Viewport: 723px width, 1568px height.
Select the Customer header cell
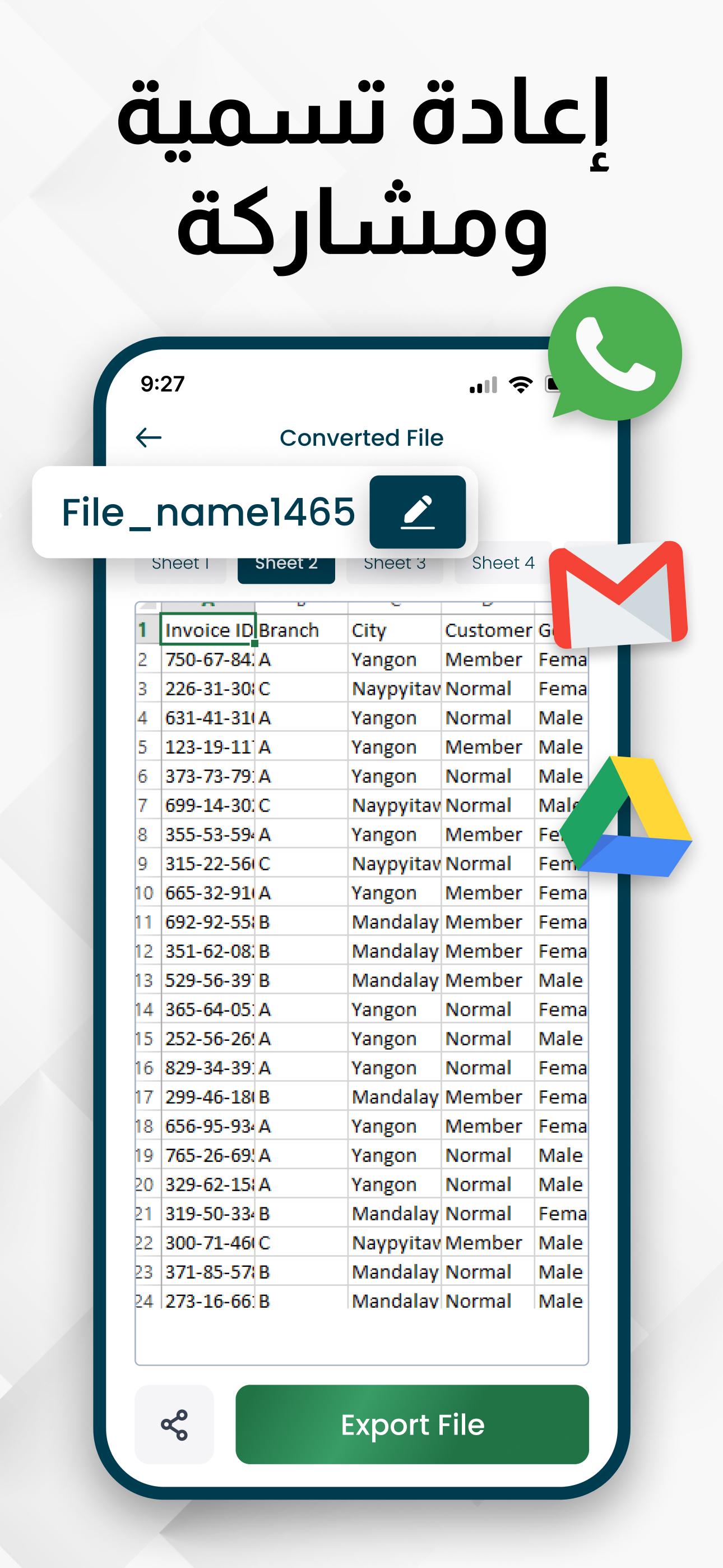point(488,629)
